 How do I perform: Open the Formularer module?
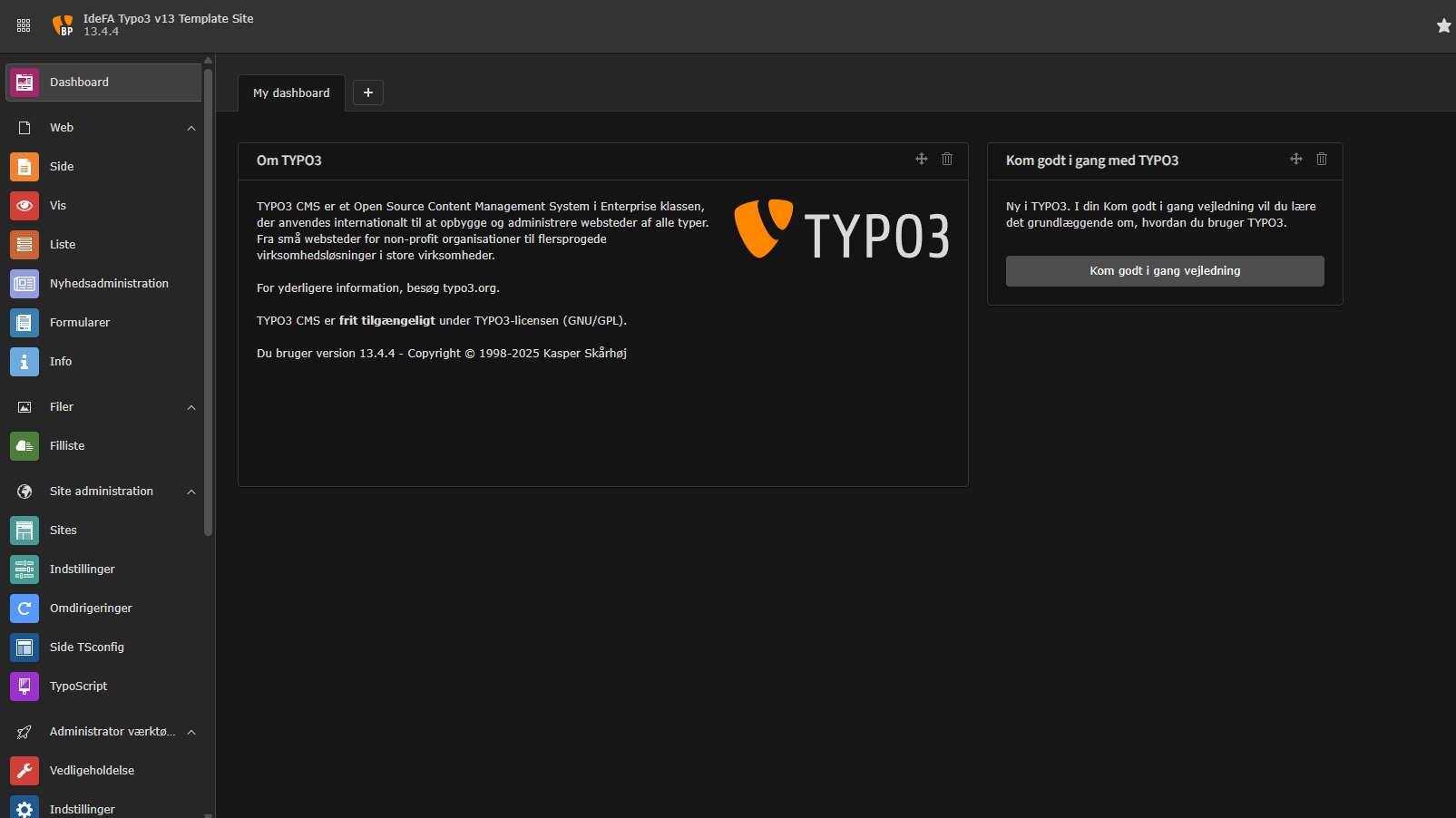(x=80, y=323)
